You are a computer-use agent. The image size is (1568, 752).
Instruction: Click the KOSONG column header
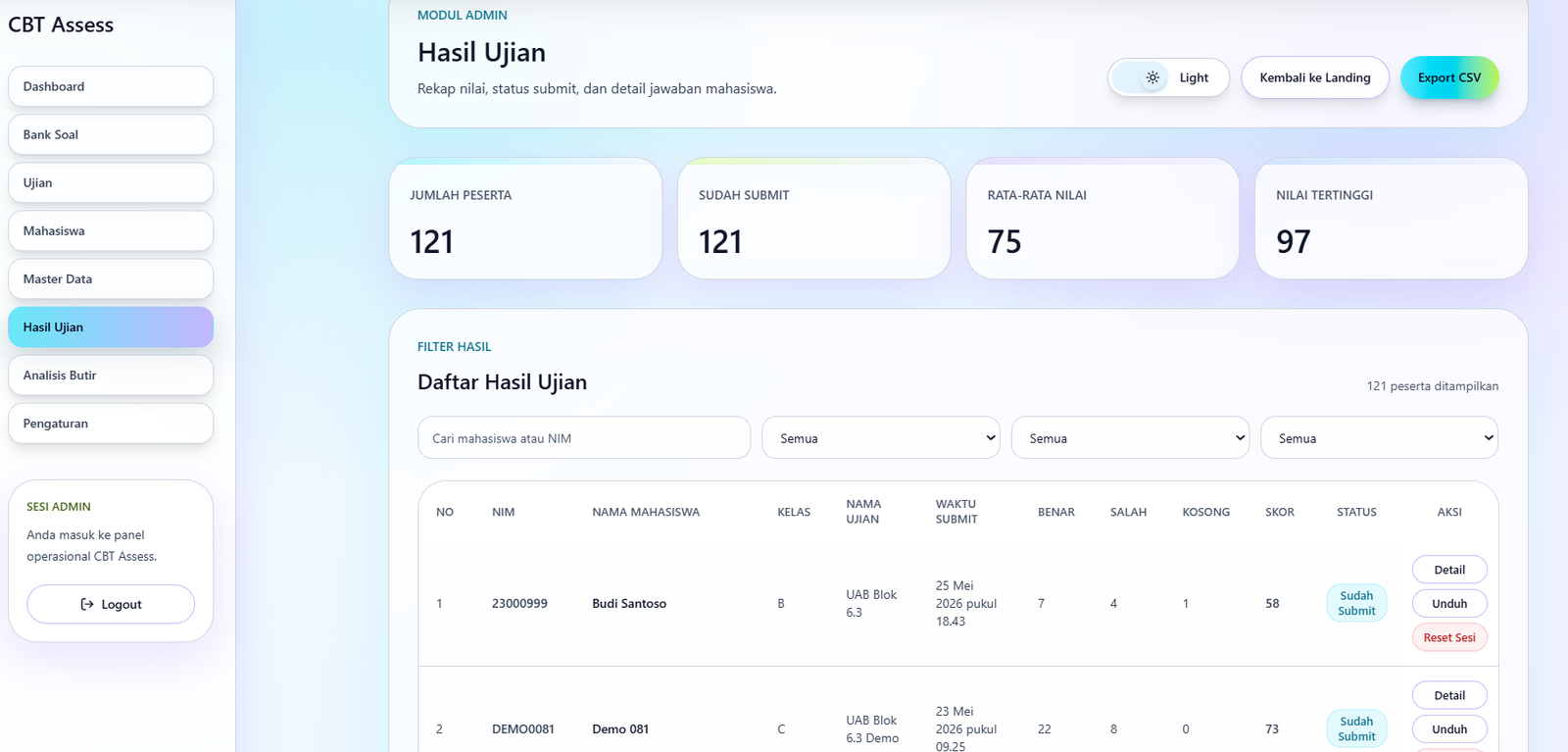point(1205,512)
